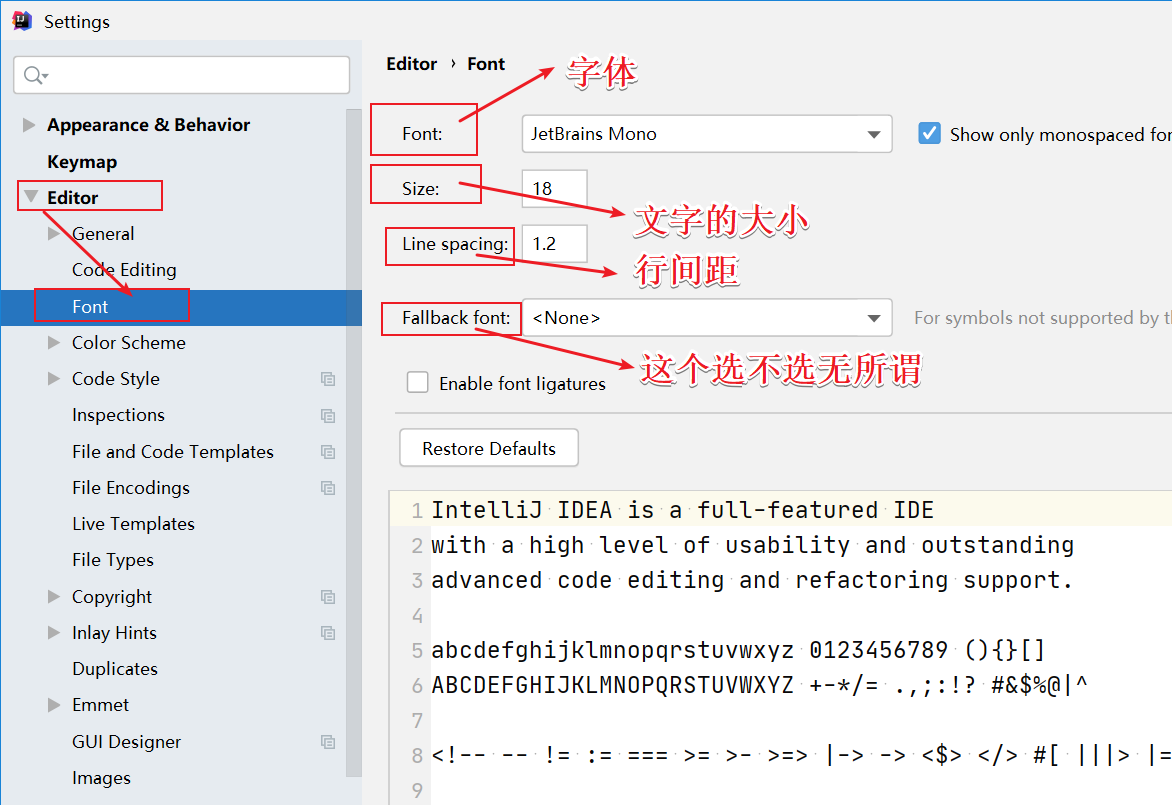Click the Size field showing 18
The width and height of the screenshot is (1172, 805).
point(554,188)
